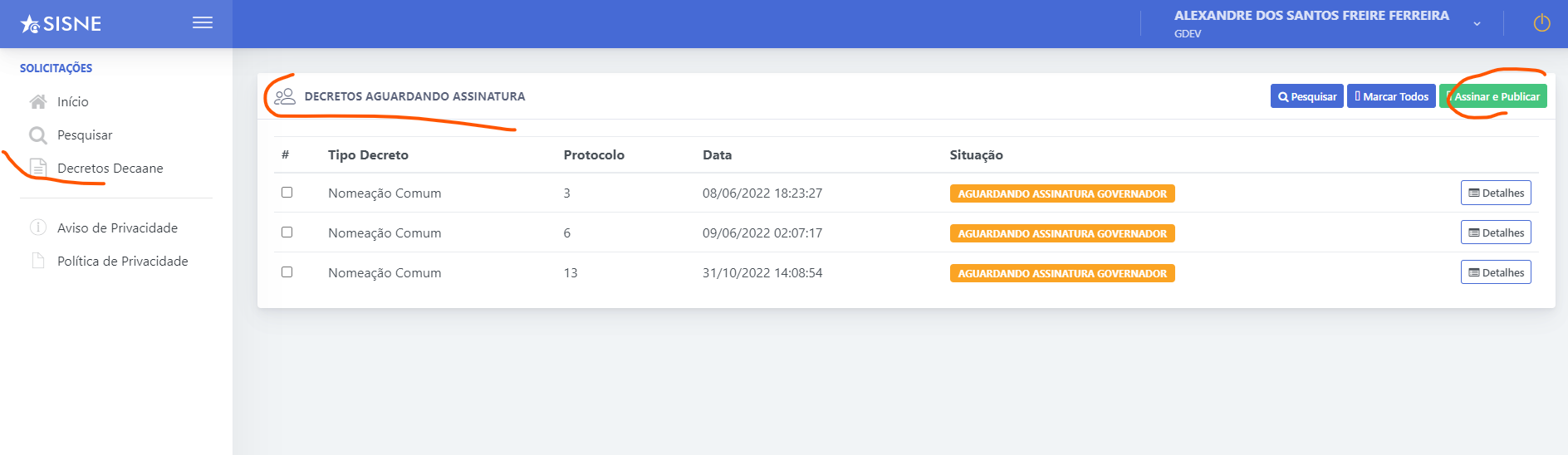Click the home icon beside Início
Image resolution: width=1568 pixels, height=455 pixels.
pyautogui.click(x=38, y=101)
